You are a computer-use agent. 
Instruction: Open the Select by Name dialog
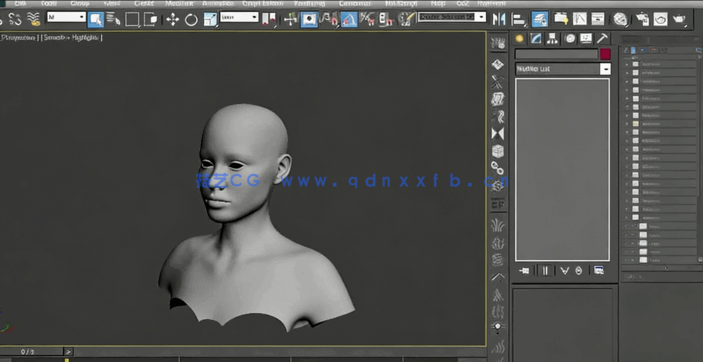tap(113, 19)
